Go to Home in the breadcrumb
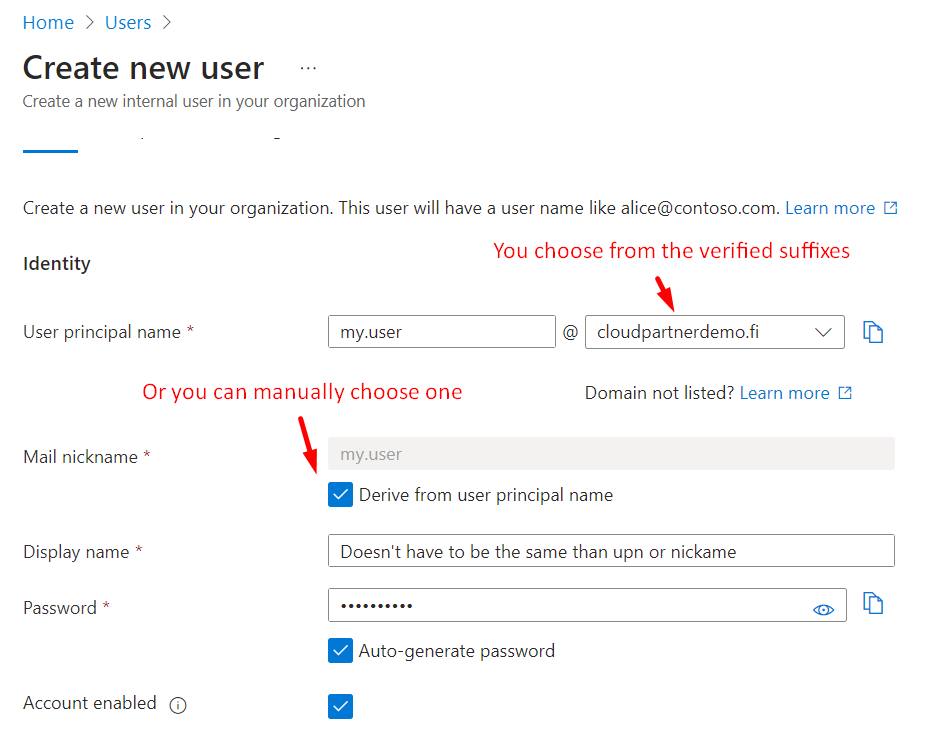The image size is (937, 745). [x=48, y=22]
